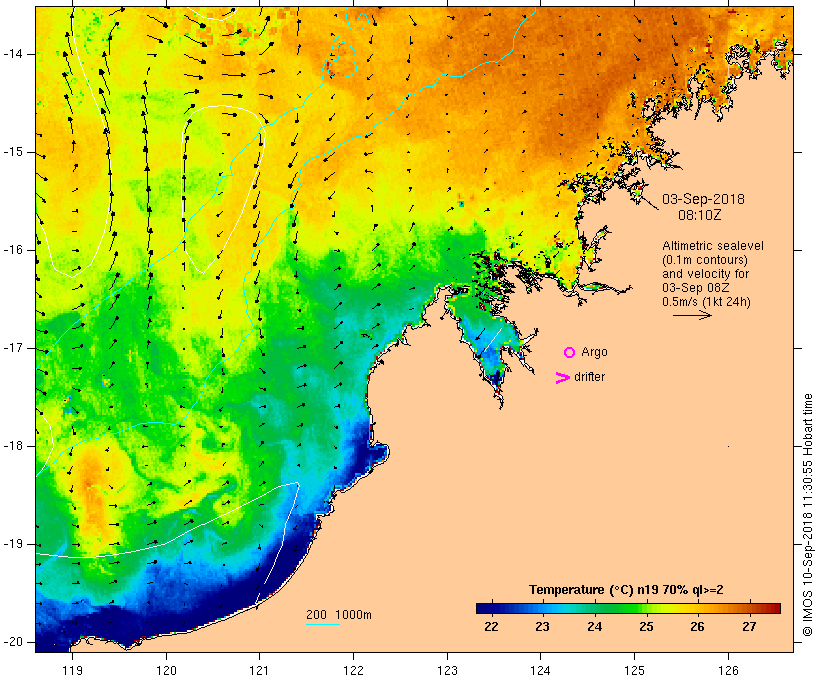
Task: Click the longitude label 122
Action: 354,670
